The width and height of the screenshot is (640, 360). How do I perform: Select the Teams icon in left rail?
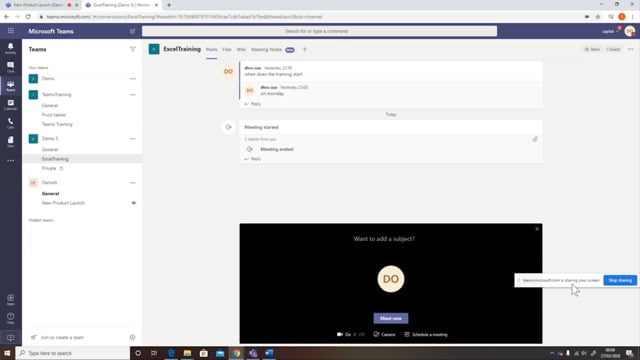click(x=11, y=86)
